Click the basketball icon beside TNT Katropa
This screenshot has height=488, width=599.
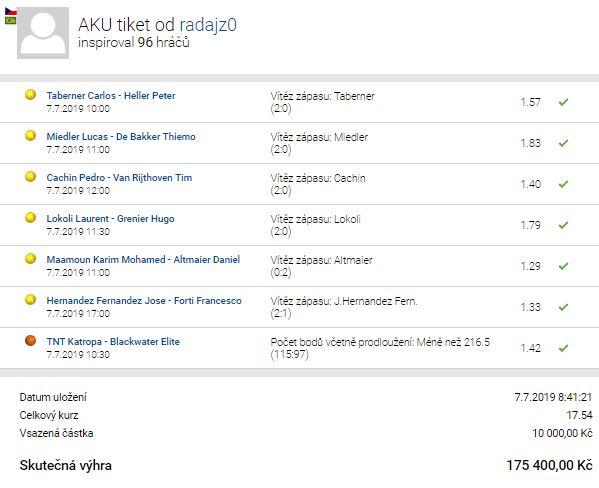point(31,340)
